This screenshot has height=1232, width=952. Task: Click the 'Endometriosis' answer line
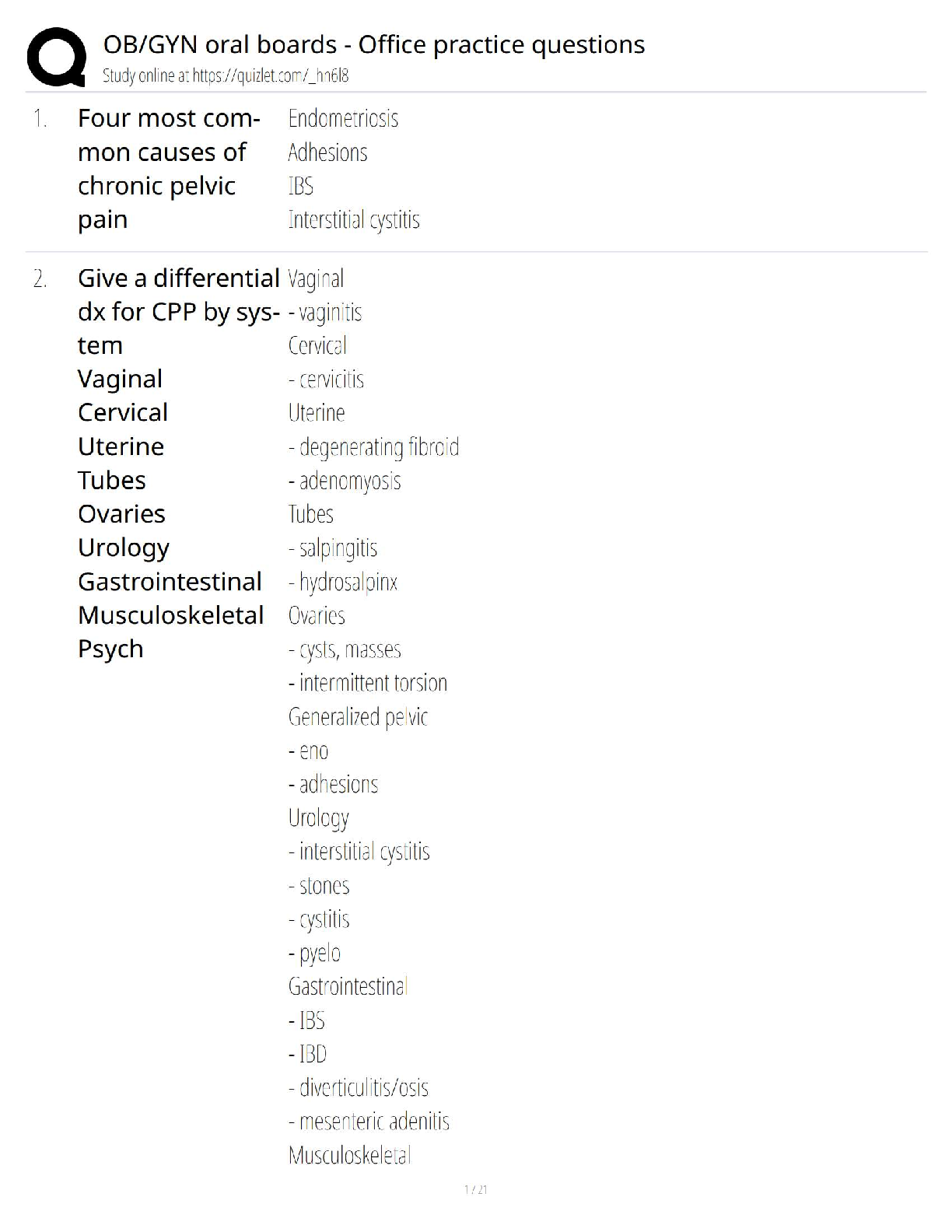[x=343, y=118]
